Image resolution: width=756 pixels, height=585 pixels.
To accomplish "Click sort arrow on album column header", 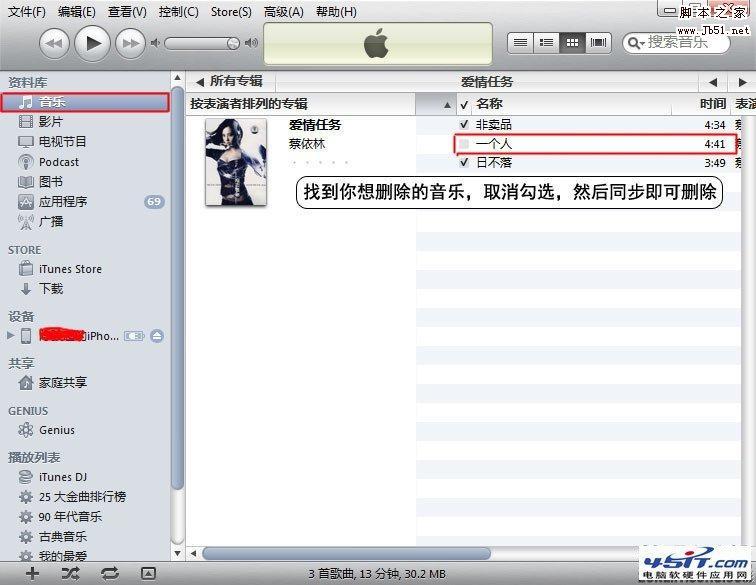I will 447,104.
